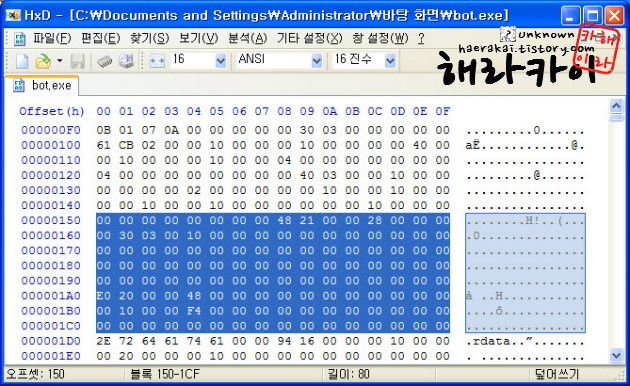Click offset row 00000150
This screenshot has height=386, width=630.
point(51,221)
